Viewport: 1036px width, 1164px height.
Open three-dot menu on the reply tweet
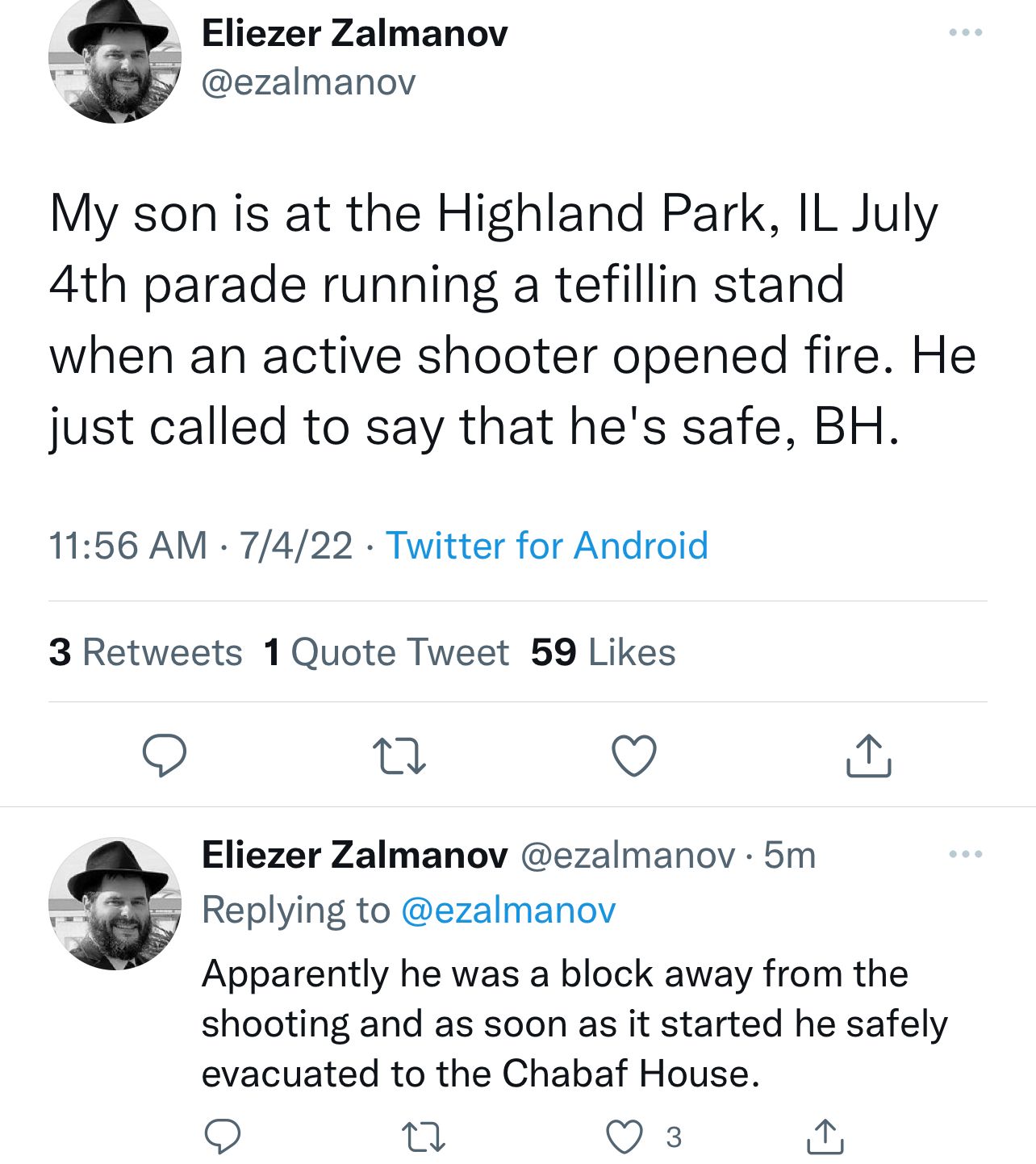click(x=965, y=854)
